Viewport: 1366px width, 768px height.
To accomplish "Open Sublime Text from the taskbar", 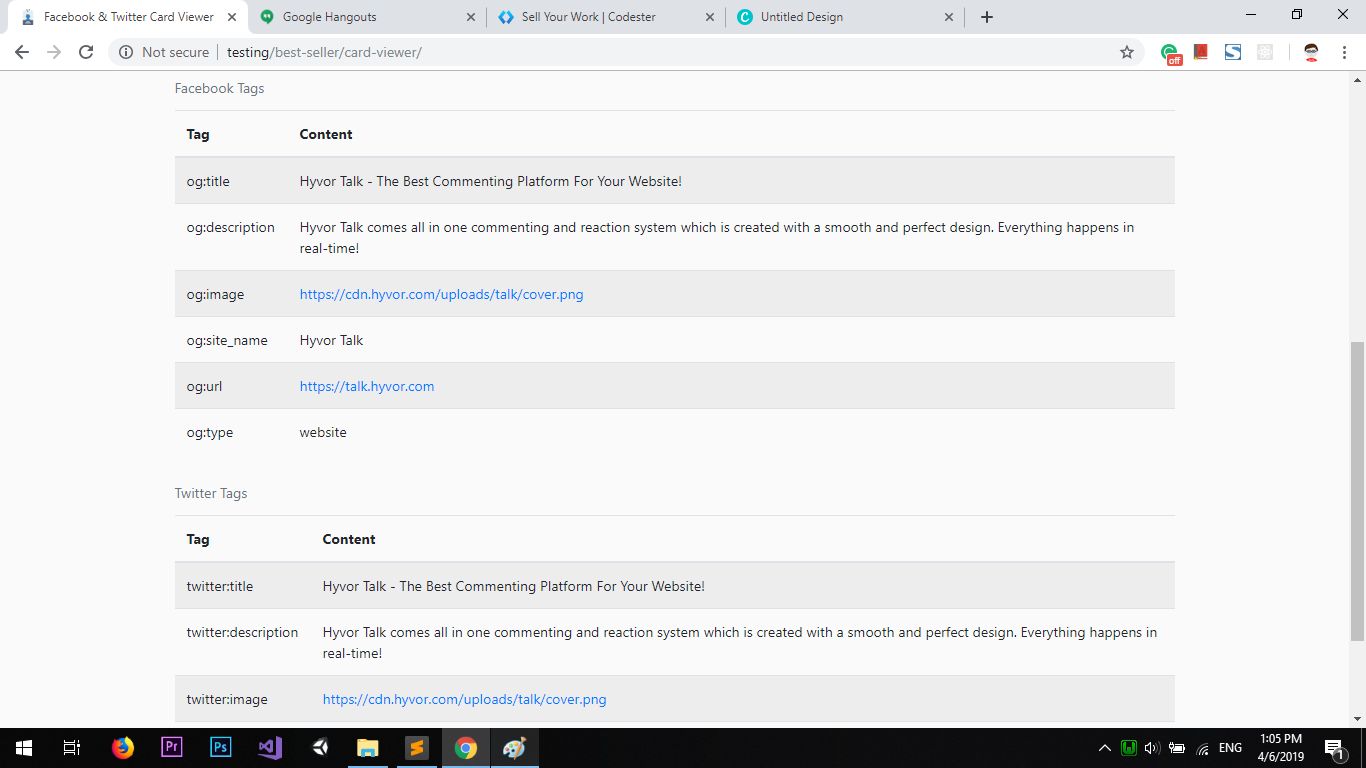I will coord(417,748).
